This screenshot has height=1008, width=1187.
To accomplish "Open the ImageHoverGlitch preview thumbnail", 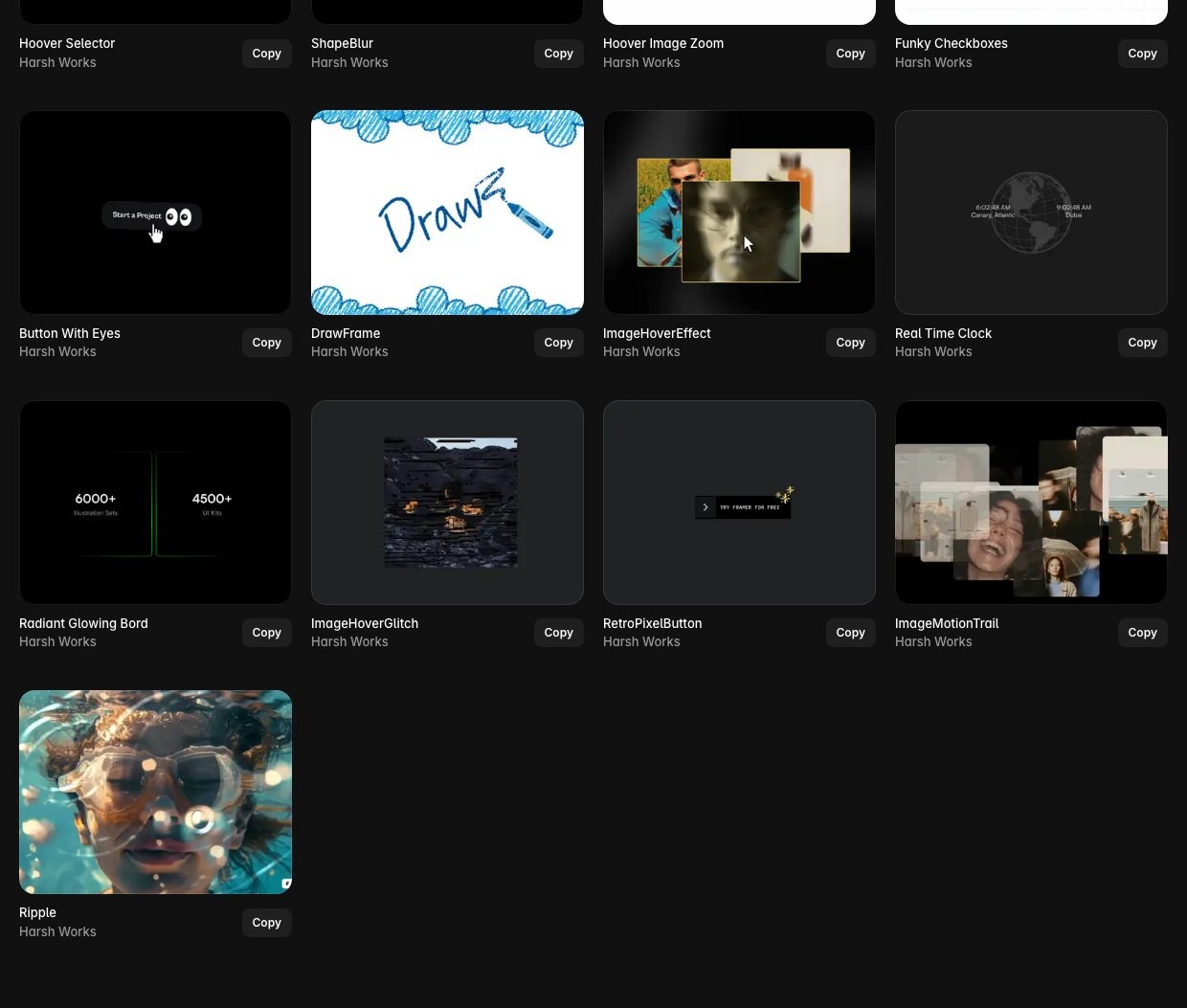I will point(447,503).
